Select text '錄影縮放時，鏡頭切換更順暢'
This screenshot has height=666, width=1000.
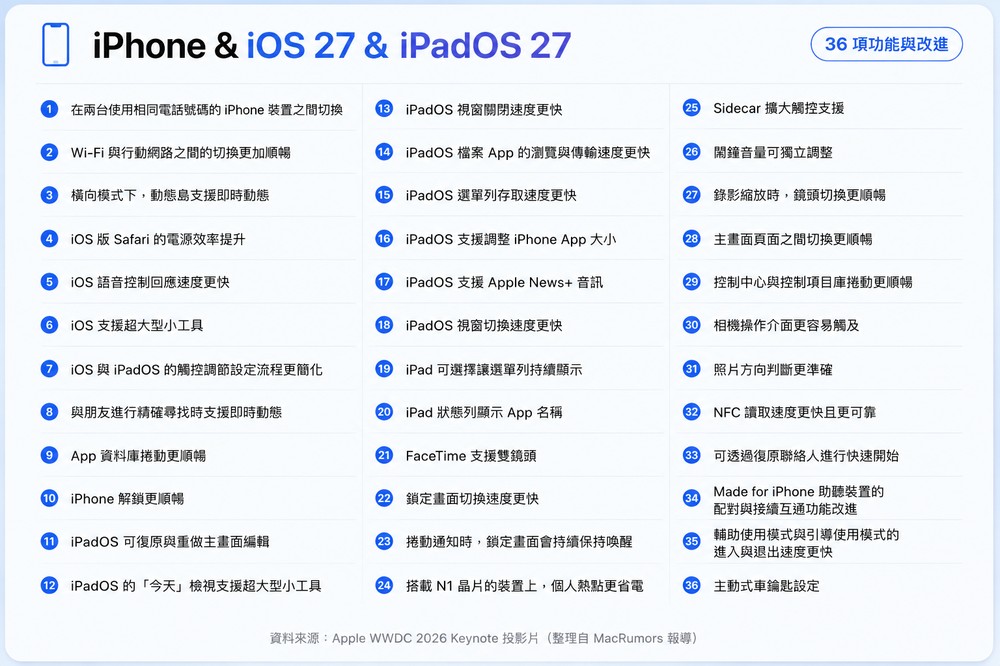click(800, 195)
